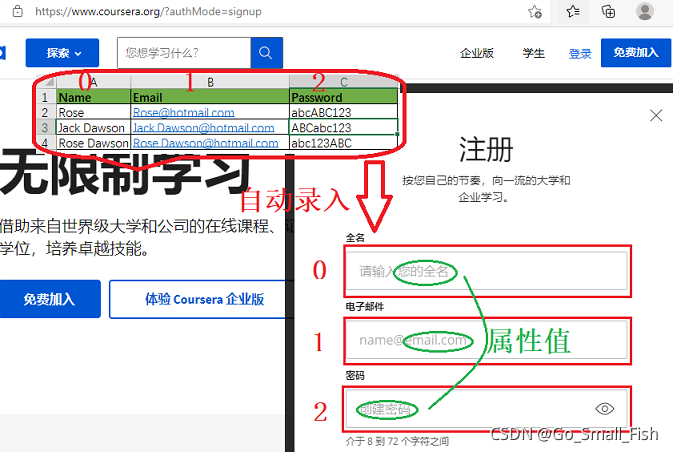Select cell containing abc123ABC
The height and width of the screenshot is (452, 673).
point(343,143)
